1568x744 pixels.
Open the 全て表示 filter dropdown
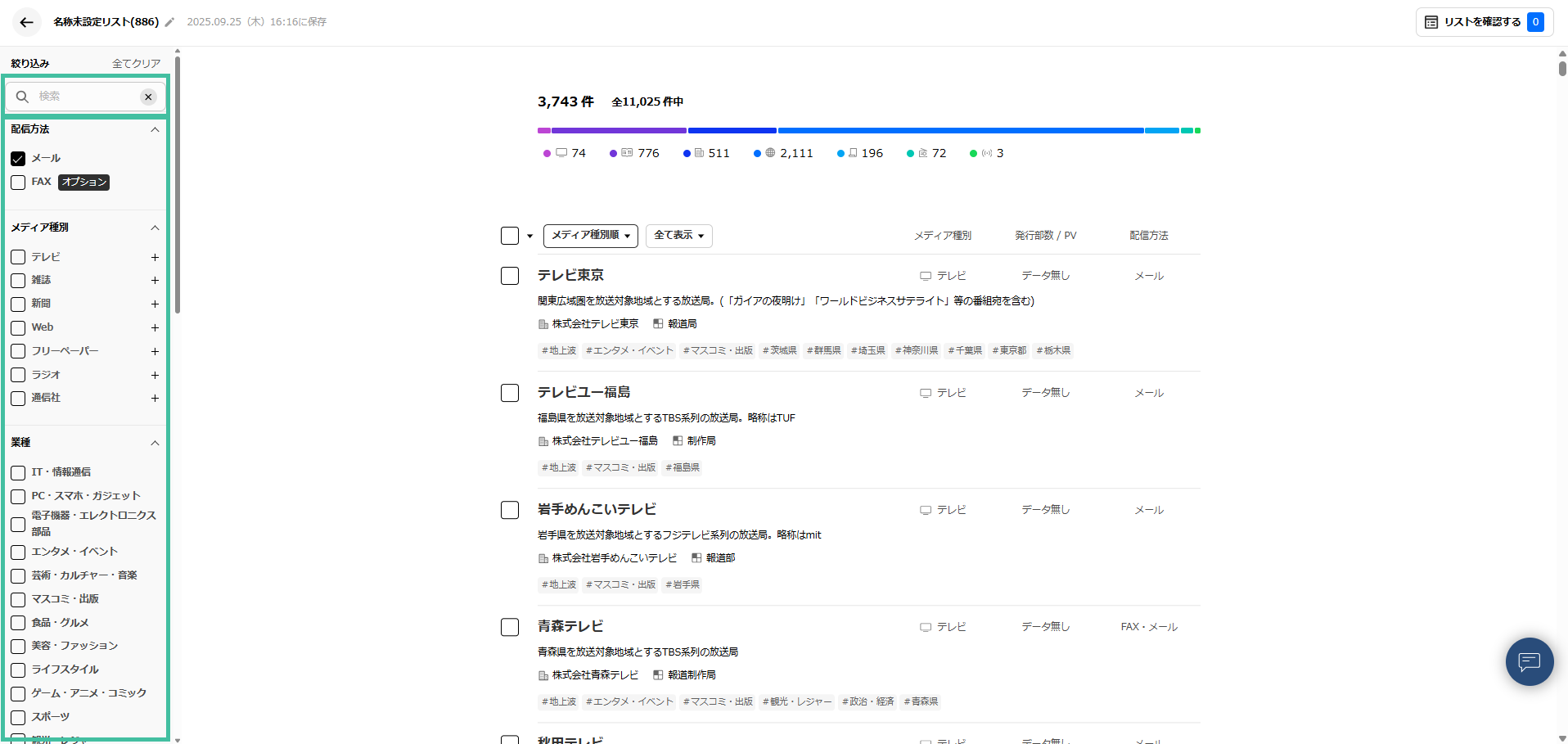point(678,236)
